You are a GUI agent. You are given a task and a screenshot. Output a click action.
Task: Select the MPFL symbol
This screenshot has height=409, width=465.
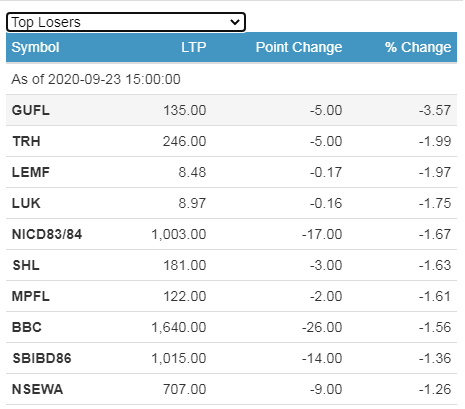[x=31, y=296]
